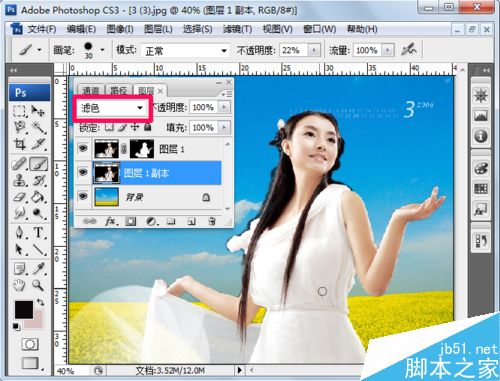Expand the brush preset picker arrow
The width and height of the screenshot is (500, 381).
click(102, 50)
